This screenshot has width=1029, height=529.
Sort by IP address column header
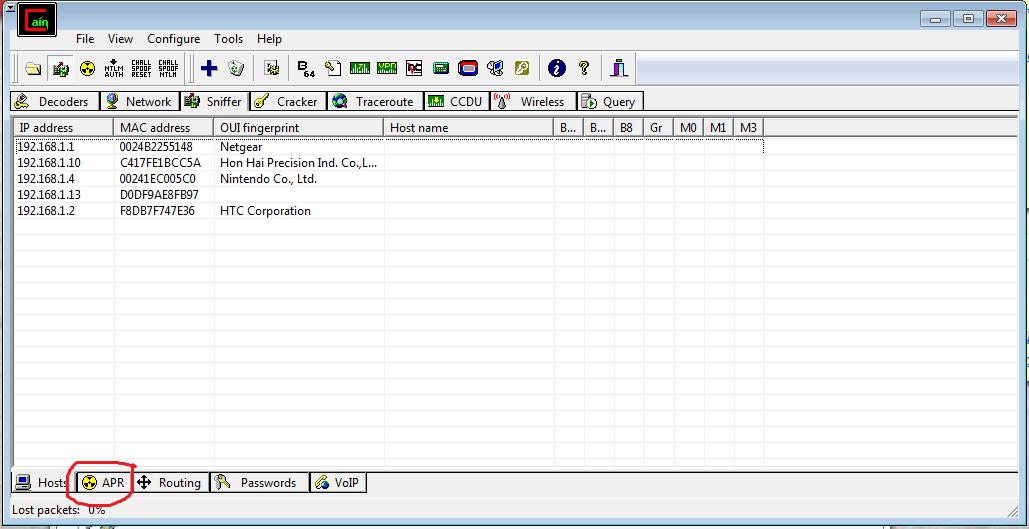pos(64,128)
